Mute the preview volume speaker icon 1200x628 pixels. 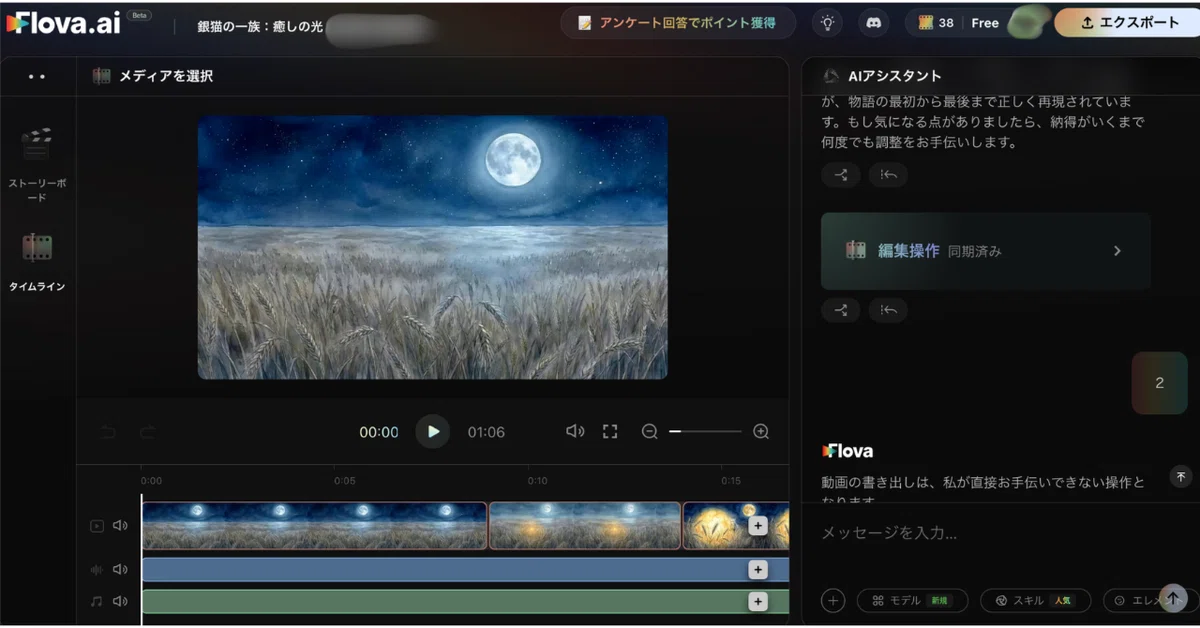point(575,431)
